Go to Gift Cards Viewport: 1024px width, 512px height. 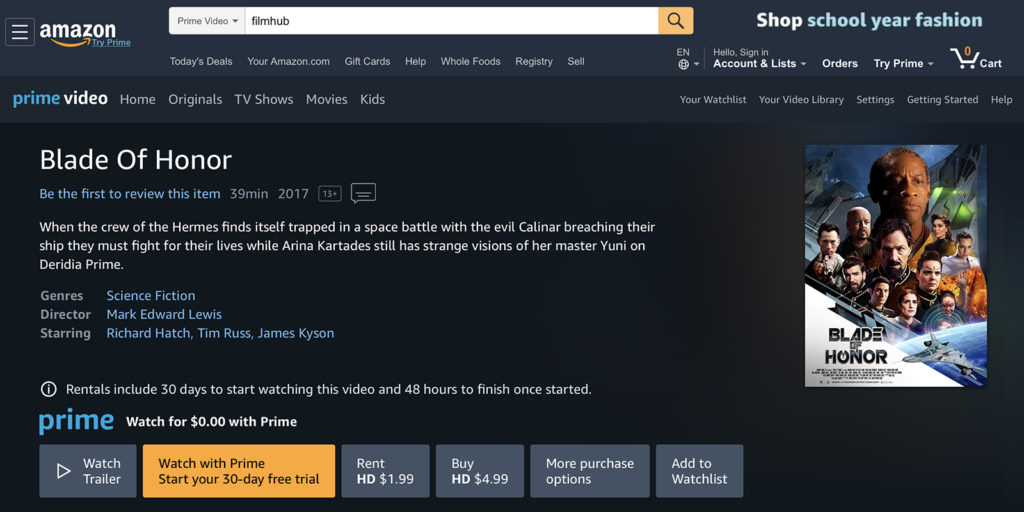[x=368, y=61]
